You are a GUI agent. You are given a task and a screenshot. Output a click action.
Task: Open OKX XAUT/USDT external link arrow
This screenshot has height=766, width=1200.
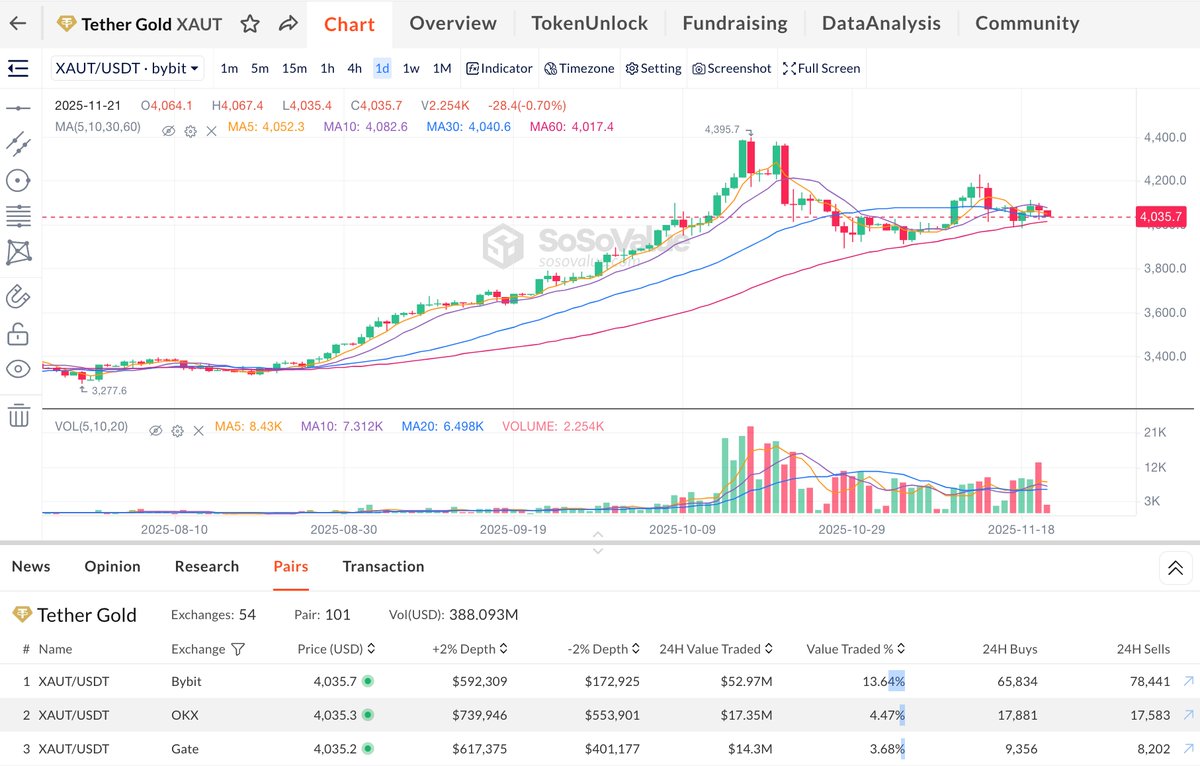pos(1188,715)
